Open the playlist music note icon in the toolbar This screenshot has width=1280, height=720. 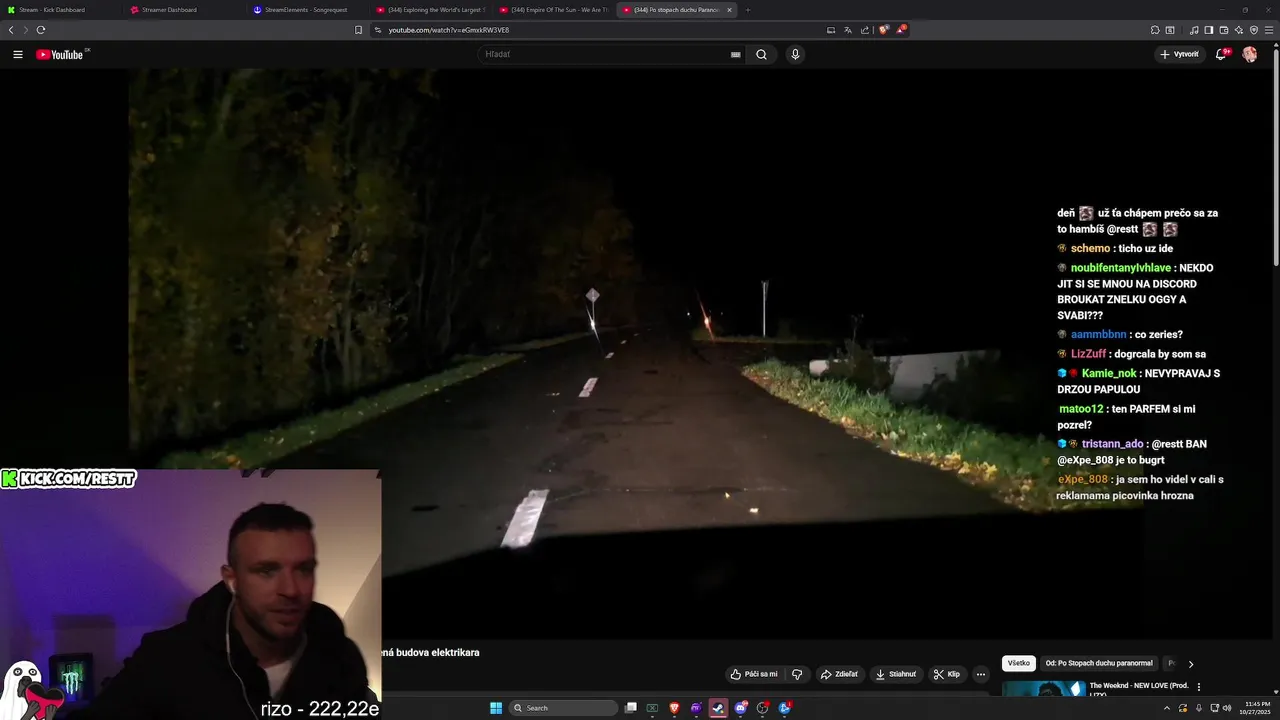(1194, 30)
